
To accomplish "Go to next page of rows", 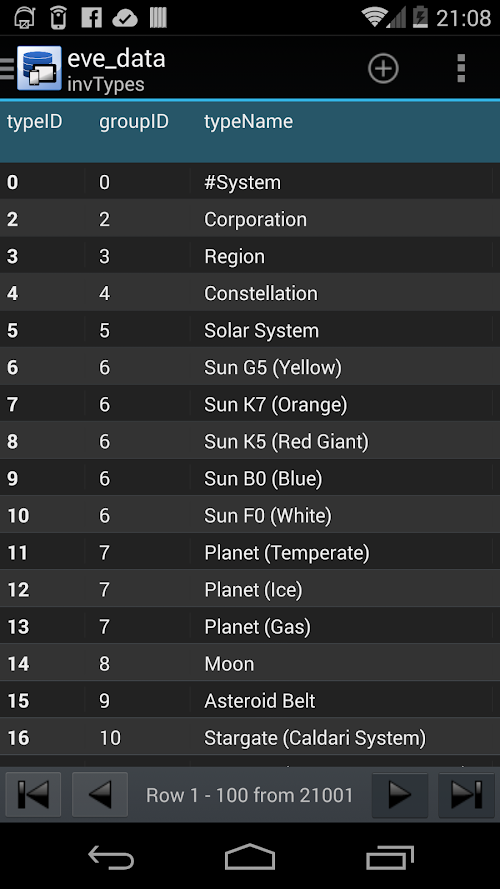I will (x=400, y=795).
